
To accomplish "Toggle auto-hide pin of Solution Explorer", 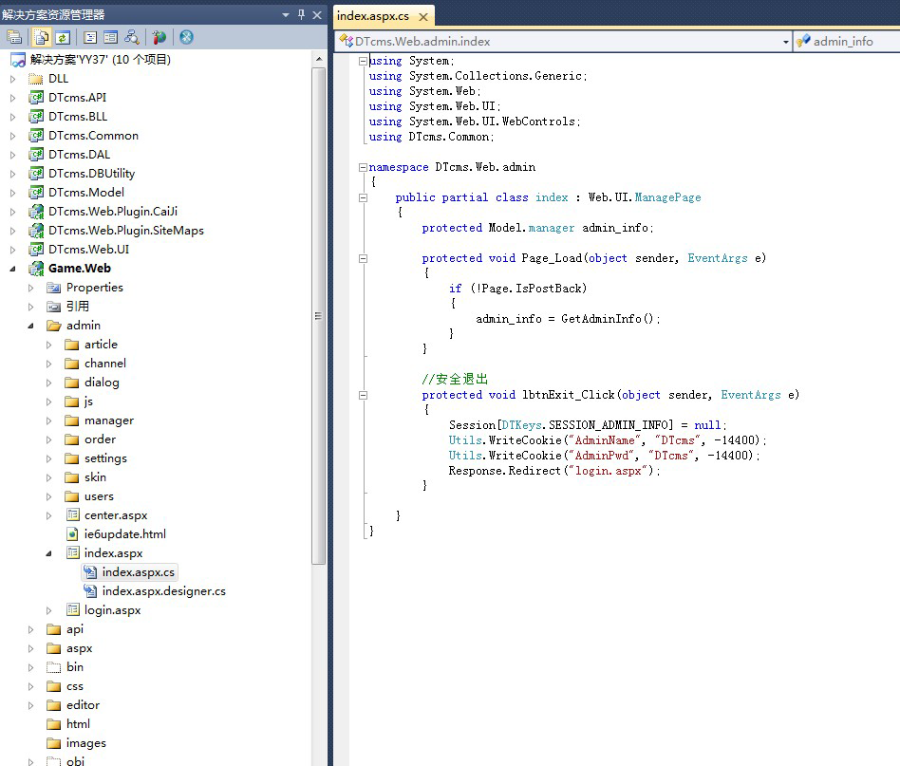I will click(x=301, y=14).
